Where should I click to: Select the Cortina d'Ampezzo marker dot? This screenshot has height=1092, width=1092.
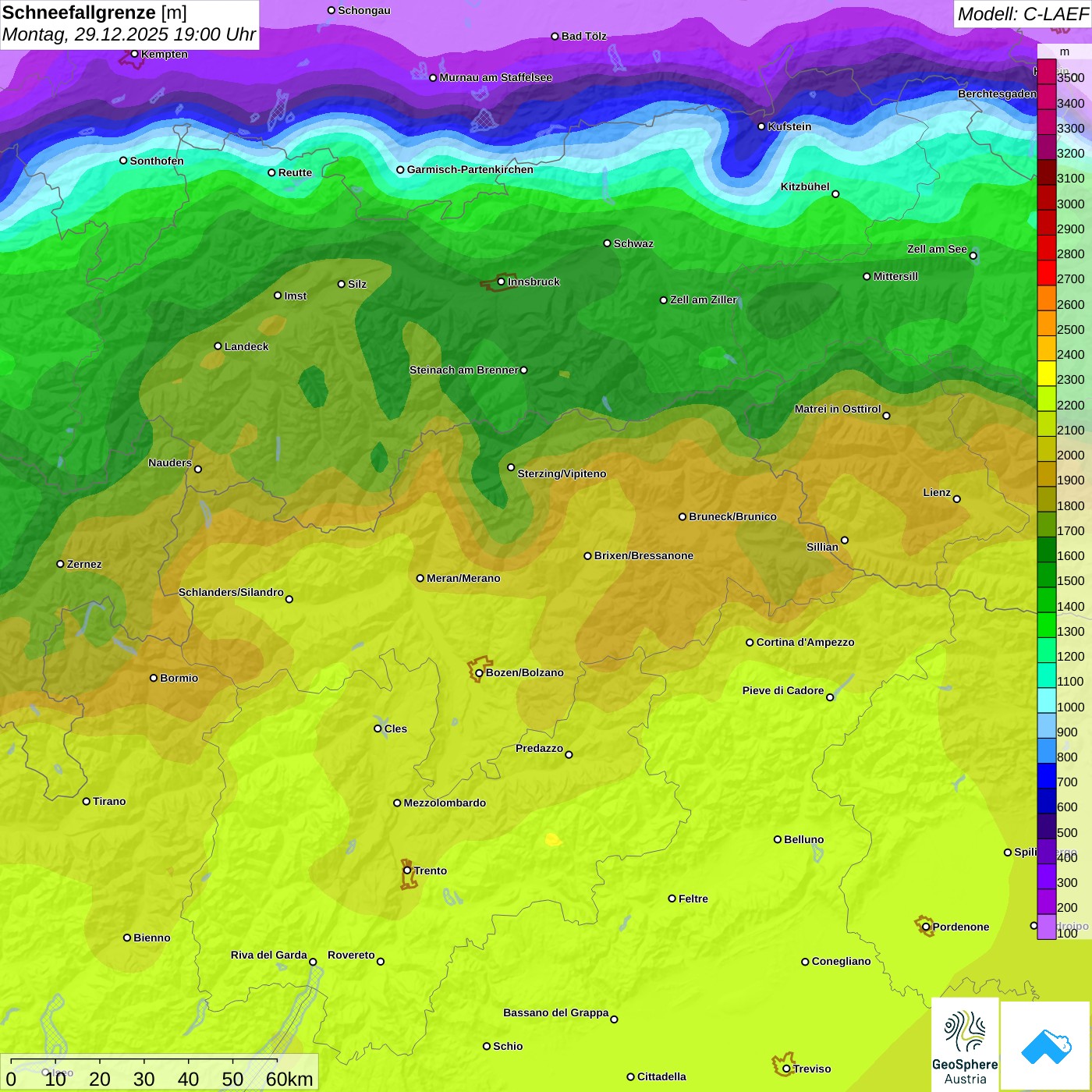pyautogui.click(x=750, y=643)
